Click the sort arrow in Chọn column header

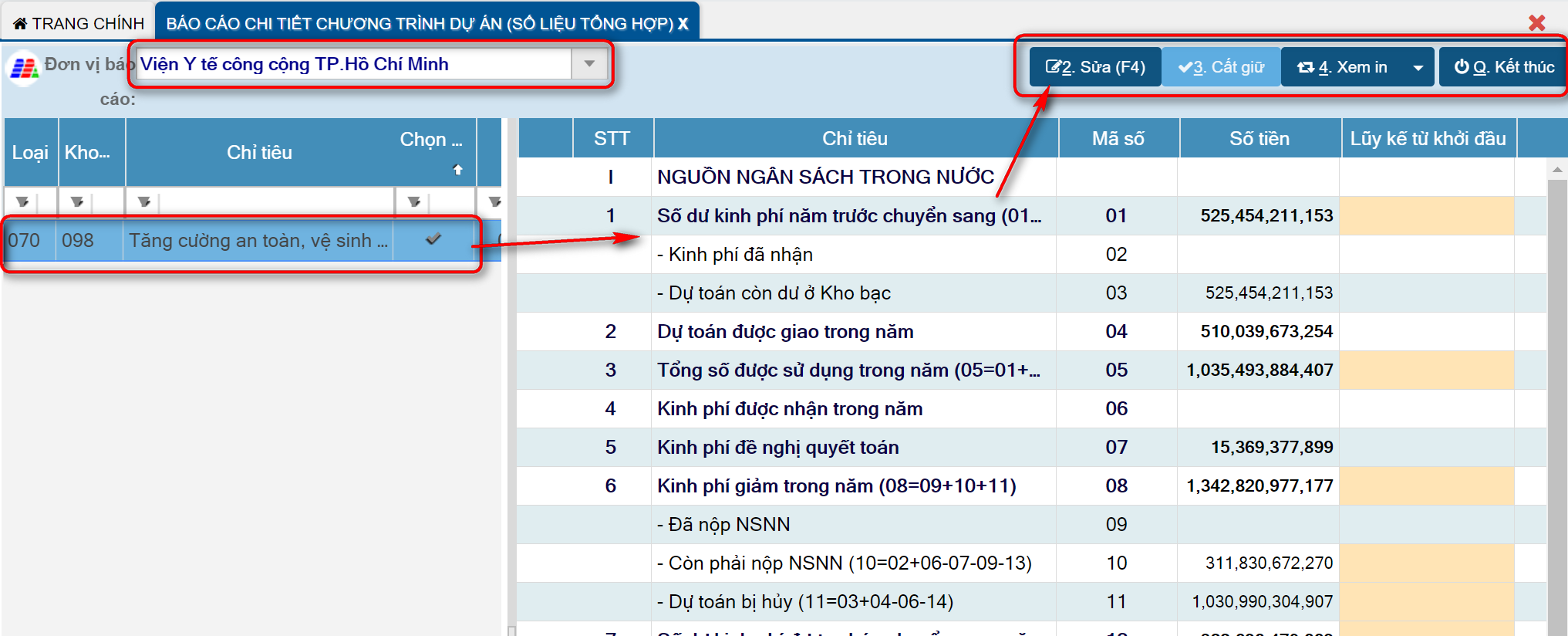click(x=457, y=170)
